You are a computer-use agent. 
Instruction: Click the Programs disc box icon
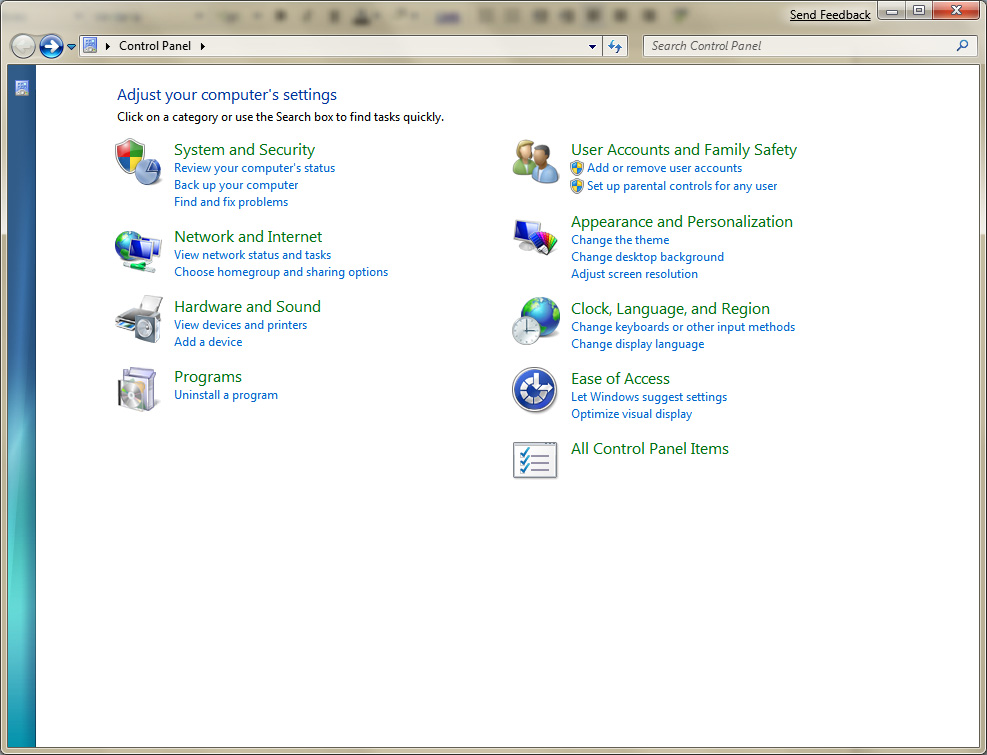point(137,390)
